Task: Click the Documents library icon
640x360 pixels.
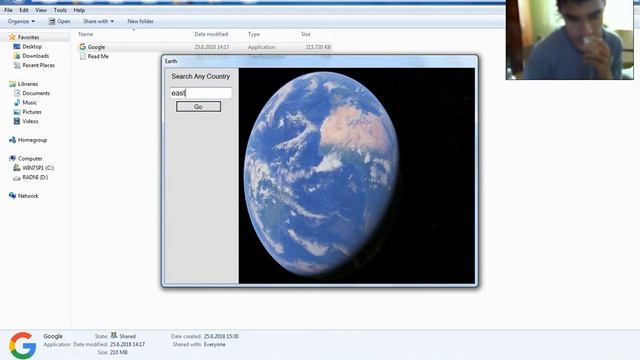Action: [x=17, y=93]
